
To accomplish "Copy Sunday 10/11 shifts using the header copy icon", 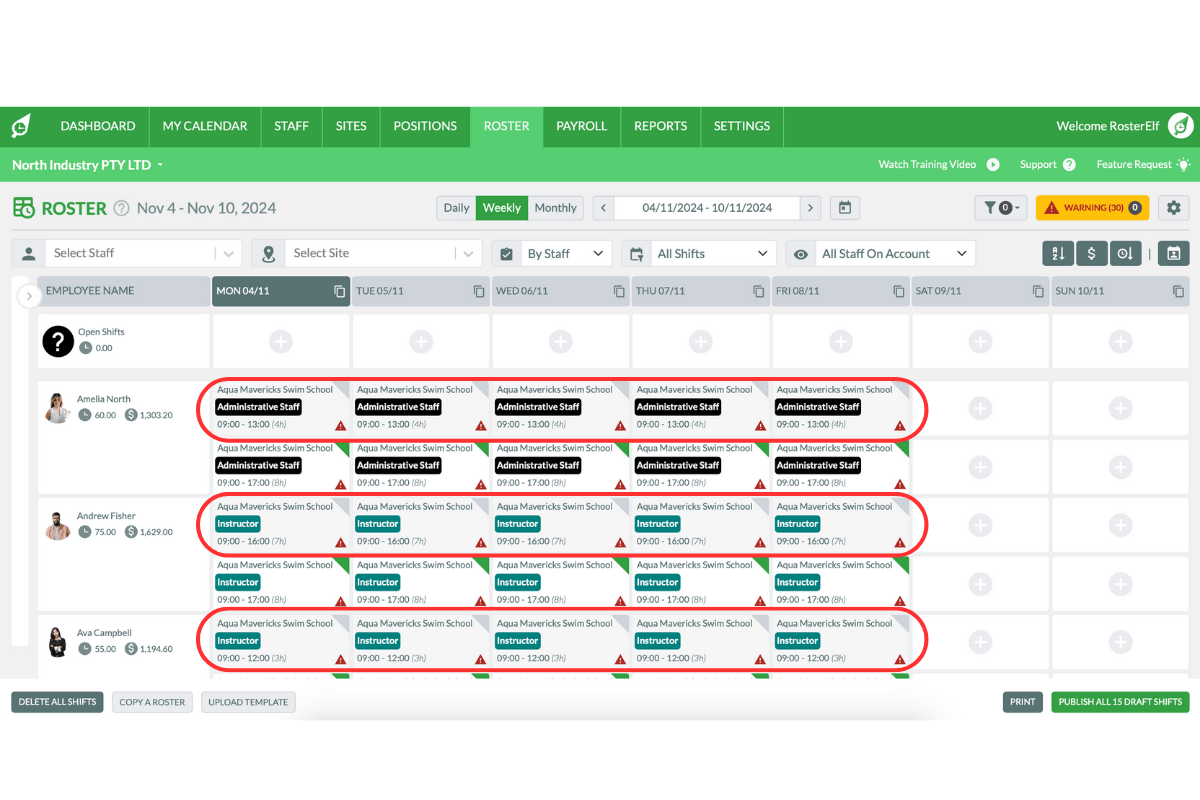I will pos(1179,291).
